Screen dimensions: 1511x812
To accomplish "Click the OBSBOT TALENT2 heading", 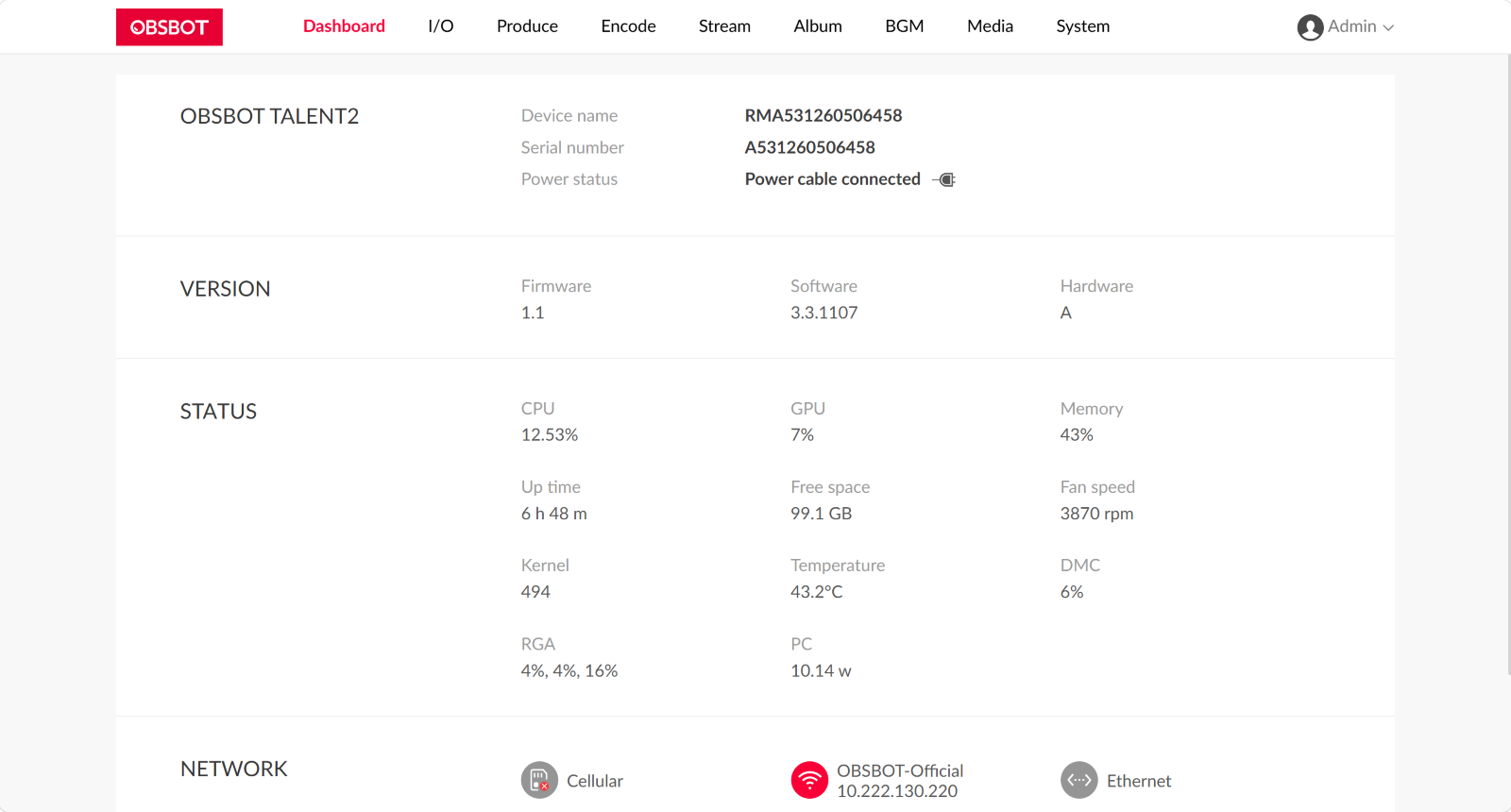I will point(270,116).
